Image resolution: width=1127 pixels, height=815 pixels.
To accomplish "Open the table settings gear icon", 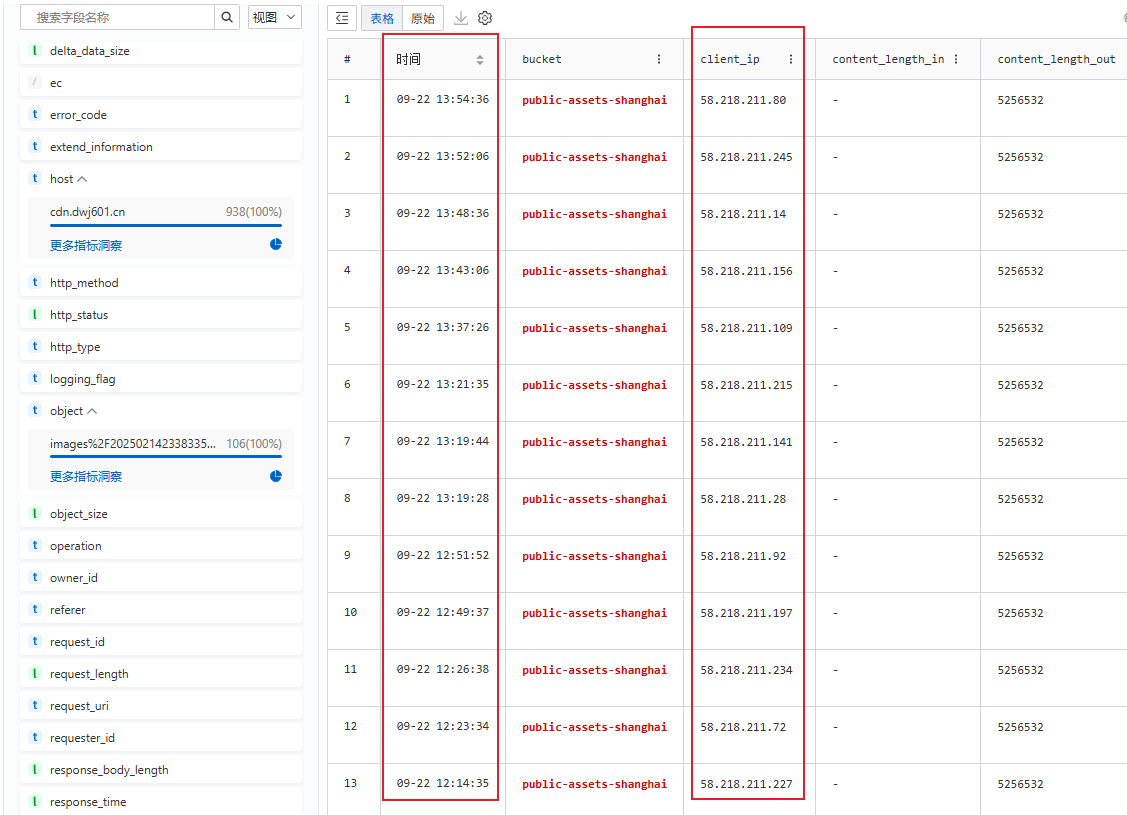I will [x=485, y=18].
